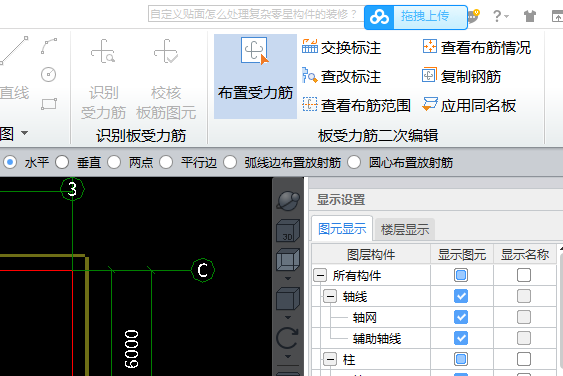This screenshot has width=563, height=376.
Task: Select the 垂直 radio option
Action: point(62,162)
